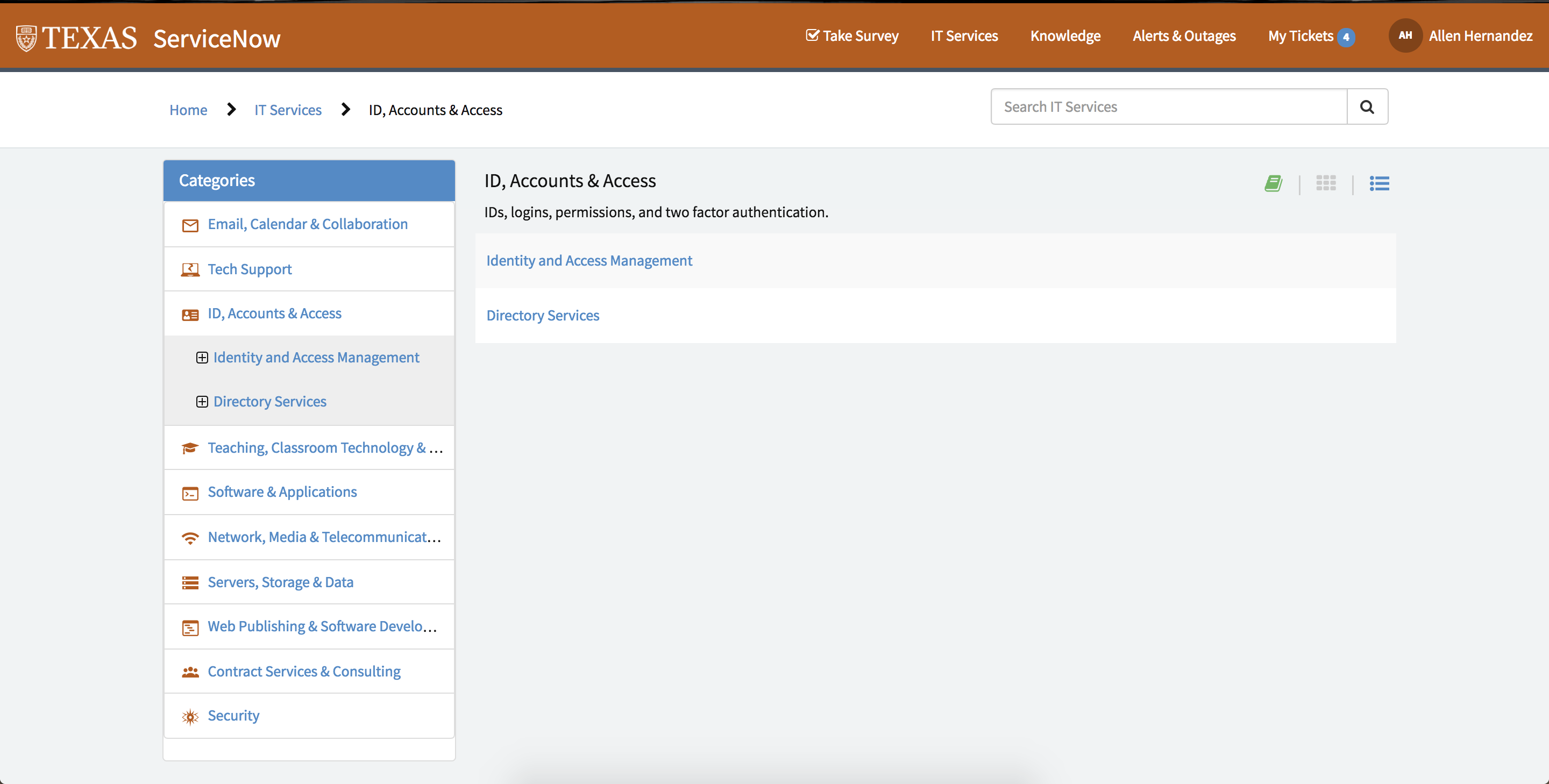1549x784 pixels.
Task: Click the Search IT Services field
Action: (1168, 107)
